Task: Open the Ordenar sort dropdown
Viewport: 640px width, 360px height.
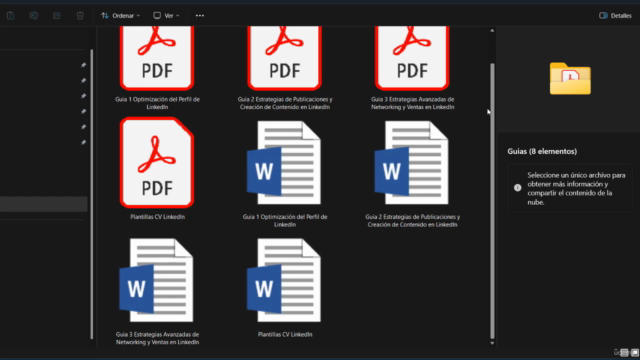Action: tap(120, 16)
